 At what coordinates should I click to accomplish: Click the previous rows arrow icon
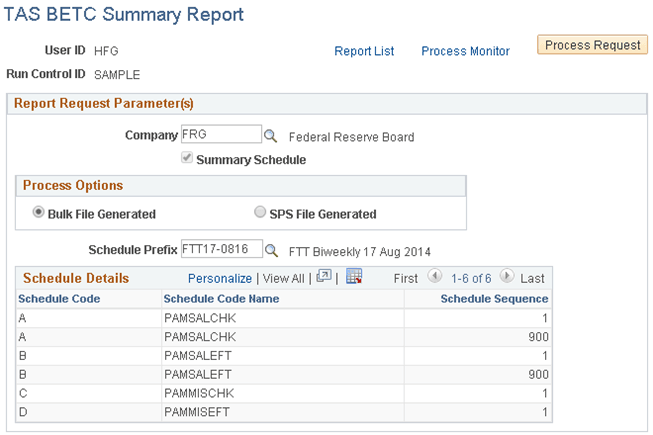coord(434,277)
